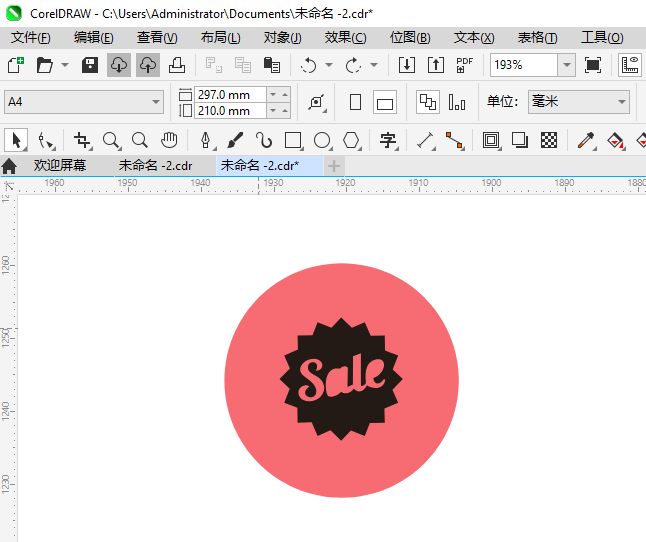Click the page width field 297.0 mm
The height and width of the screenshot is (542, 646).
click(x=230, y=95)
